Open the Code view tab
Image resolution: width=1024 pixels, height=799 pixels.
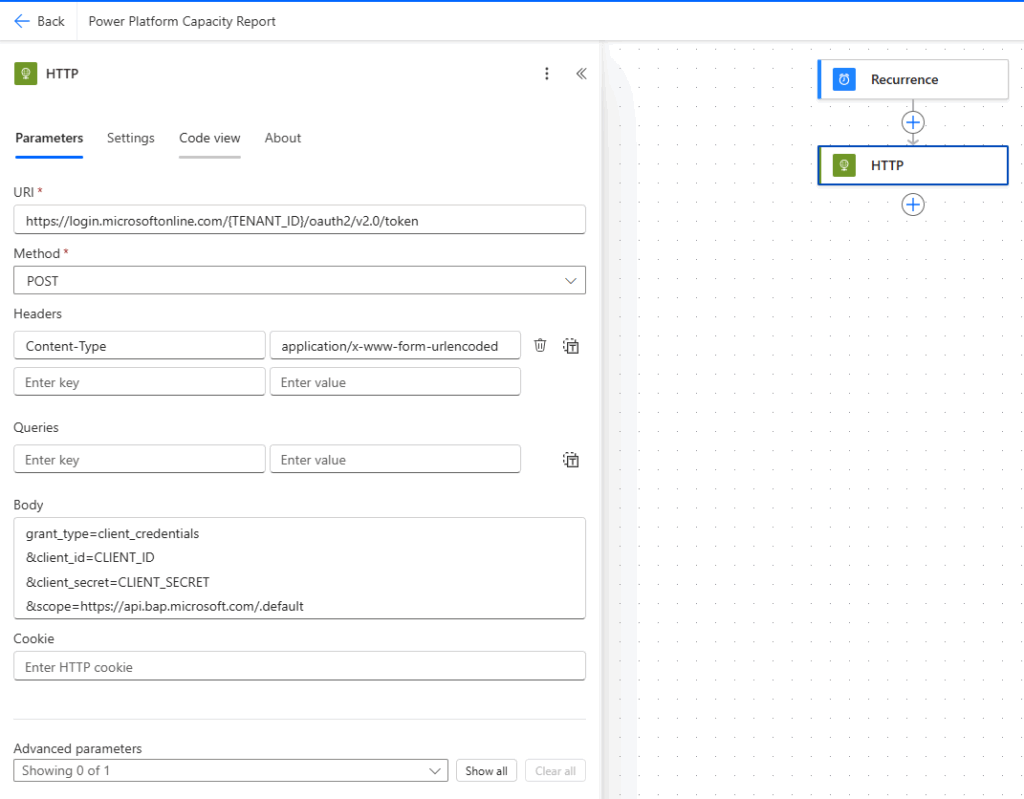(209, 138)
